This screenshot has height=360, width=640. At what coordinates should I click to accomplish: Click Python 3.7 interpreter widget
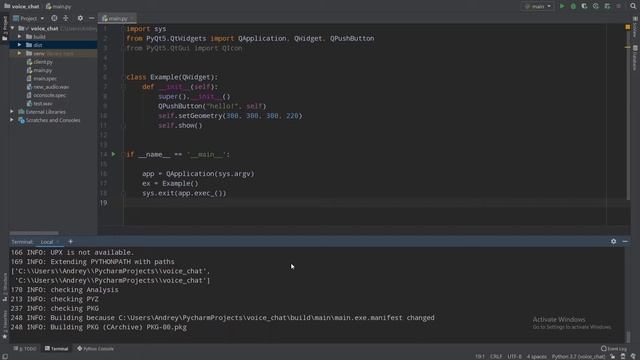click(x=578, y=356)
